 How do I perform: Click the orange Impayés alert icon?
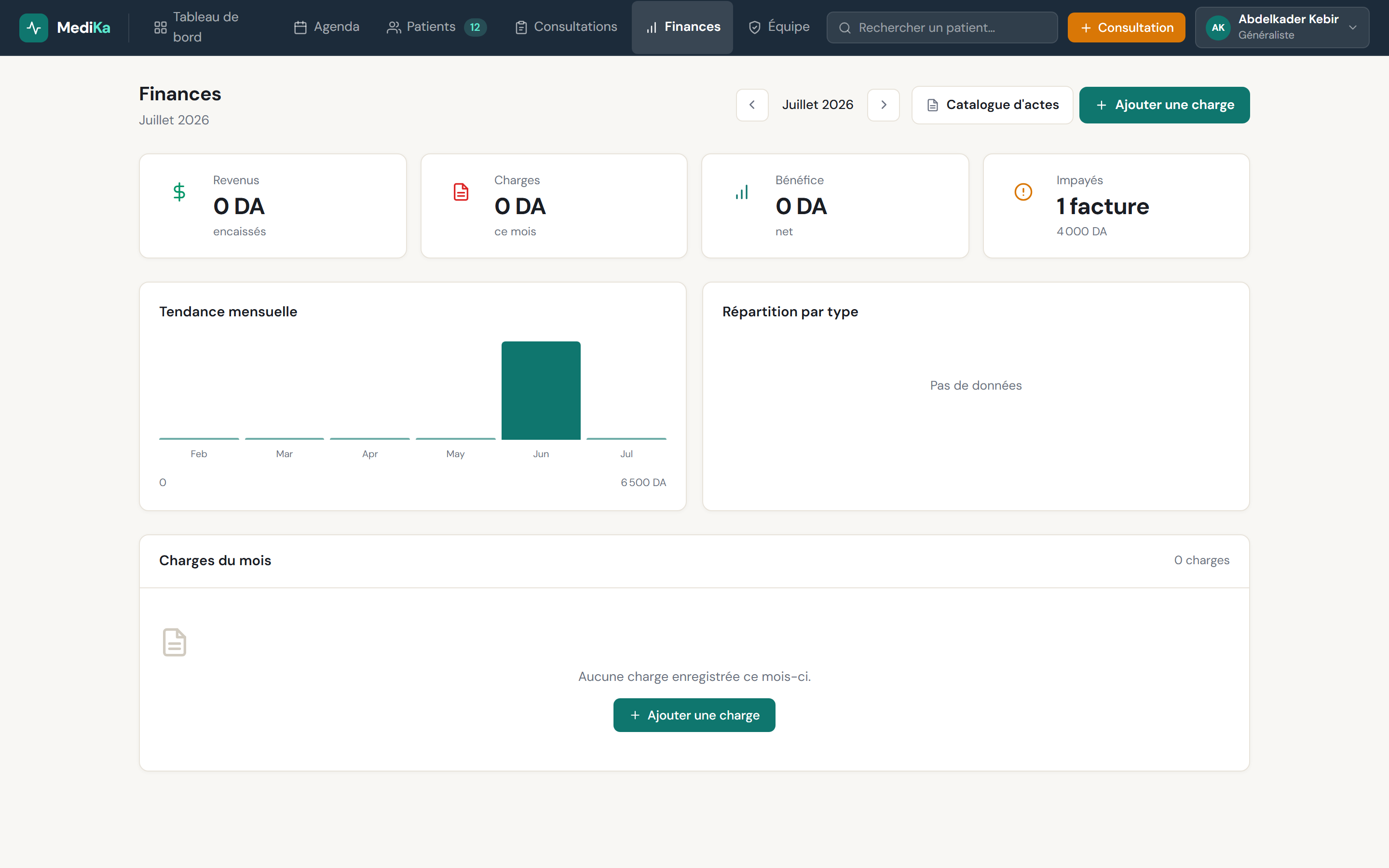tap(1023, 192)
